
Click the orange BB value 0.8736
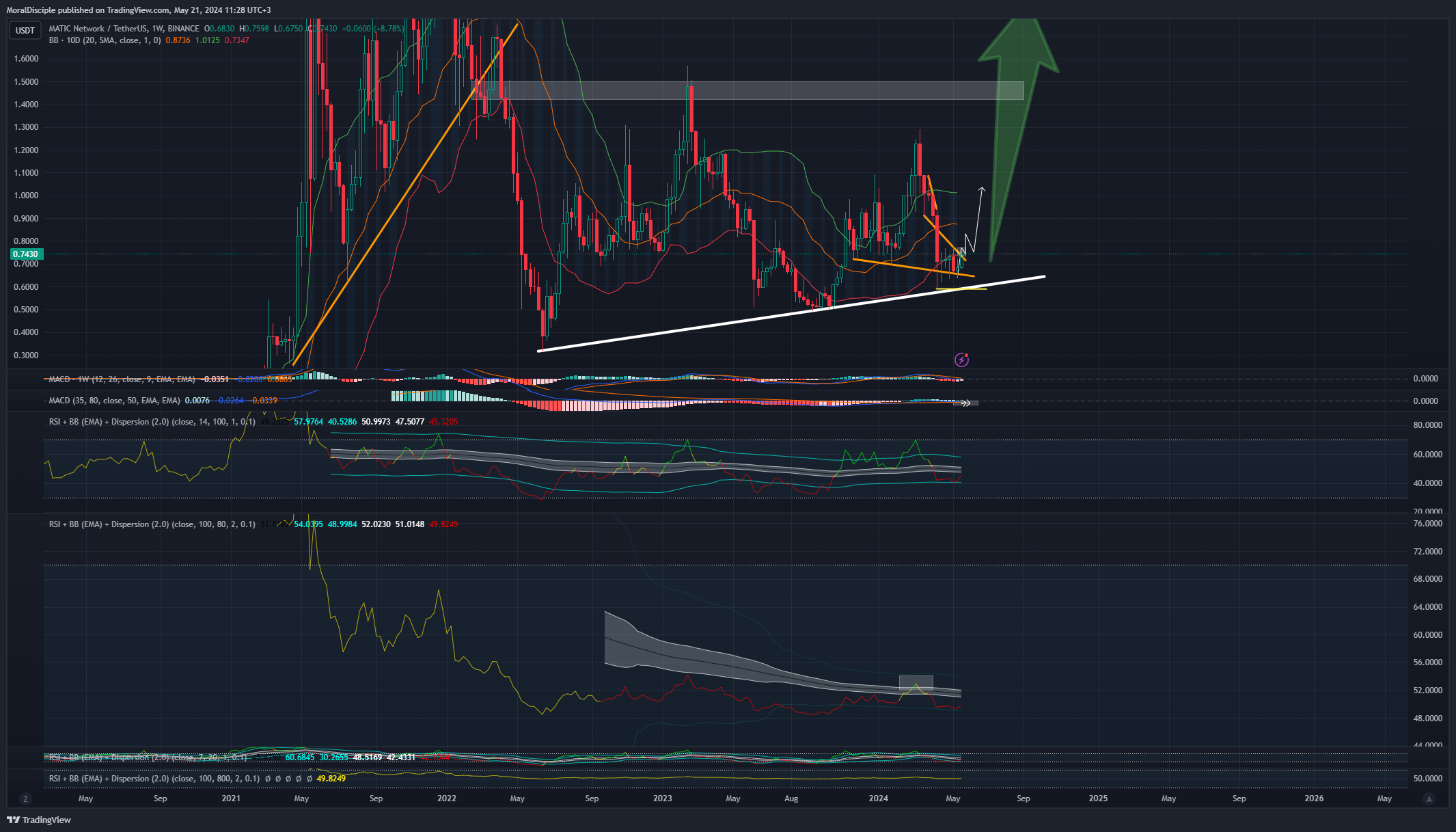pos(178,40)
